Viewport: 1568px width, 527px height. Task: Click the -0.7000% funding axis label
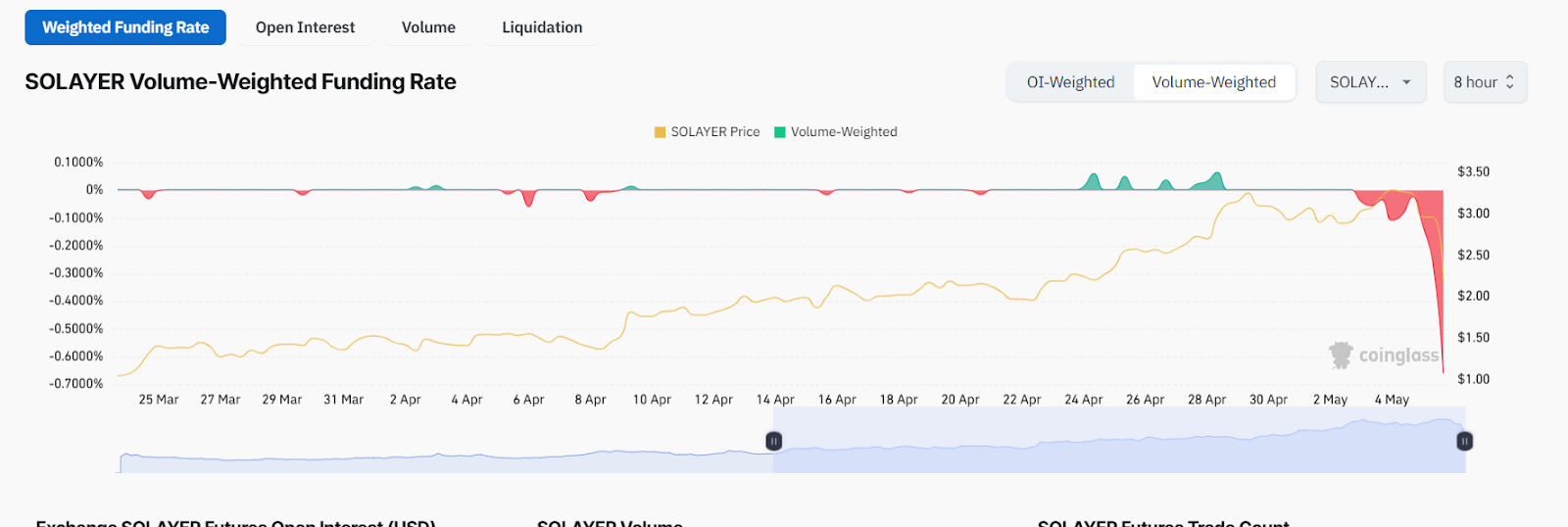tap(76, 384)
